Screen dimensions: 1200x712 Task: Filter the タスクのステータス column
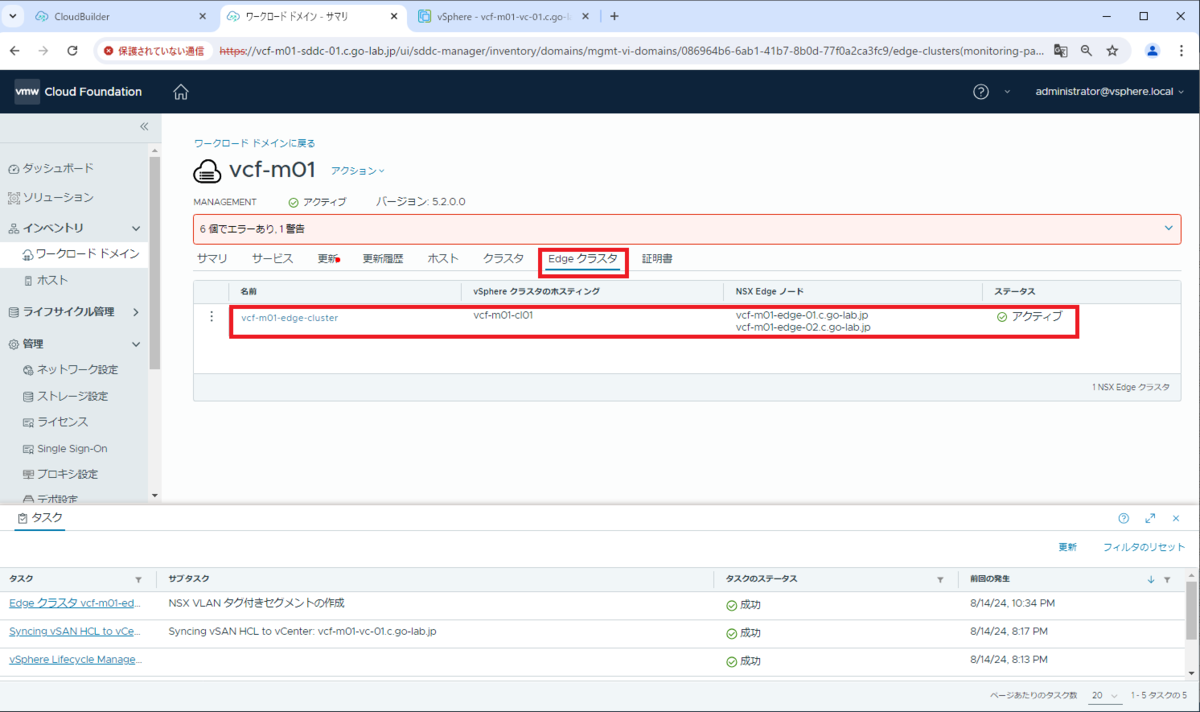point(940,580)
